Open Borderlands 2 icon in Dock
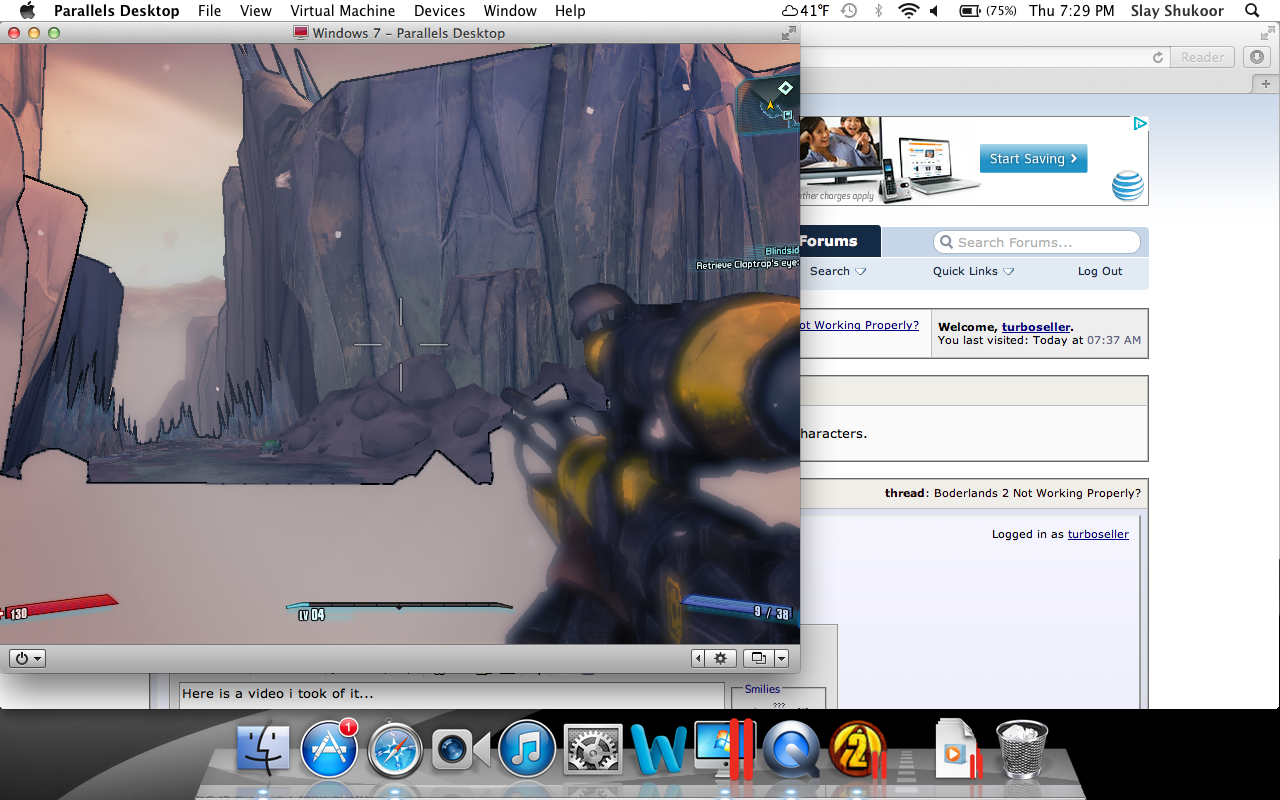1280x800 pixels. [x=858, y=750]
